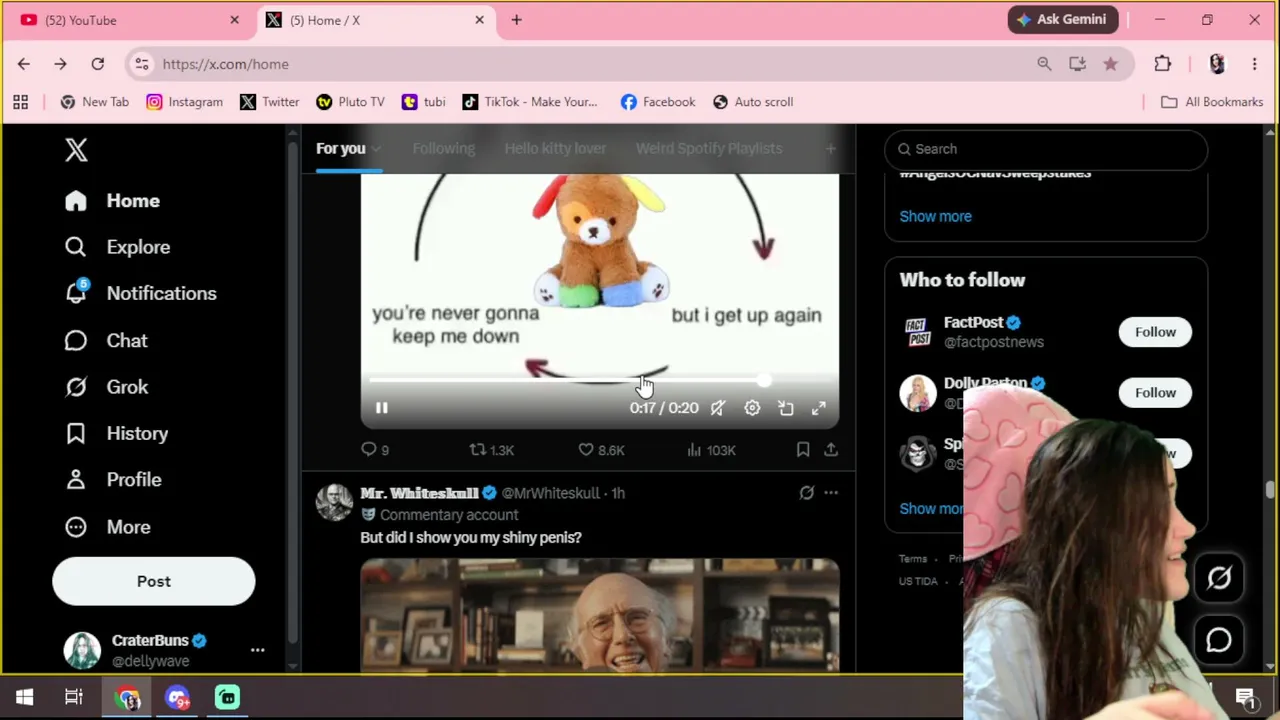Screen dimensions: 1280x720
Task: Click Grok icon on Mr. Whiteskull's post
Action: tap(806, 493)
